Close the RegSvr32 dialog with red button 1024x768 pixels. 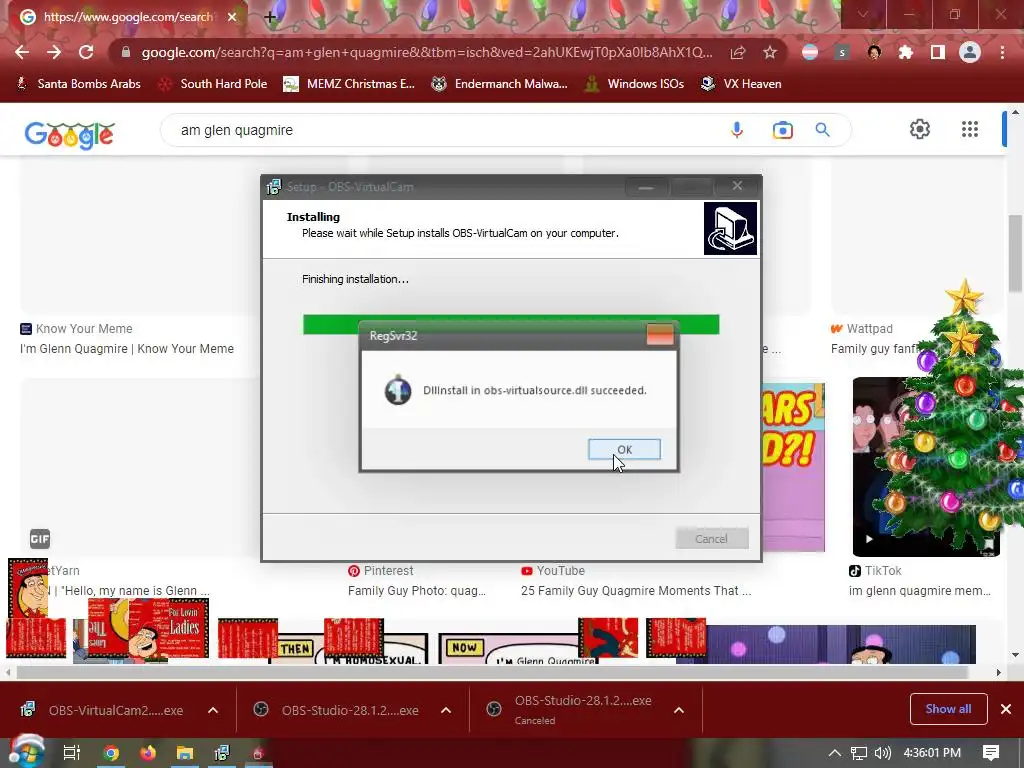[660, 334]
